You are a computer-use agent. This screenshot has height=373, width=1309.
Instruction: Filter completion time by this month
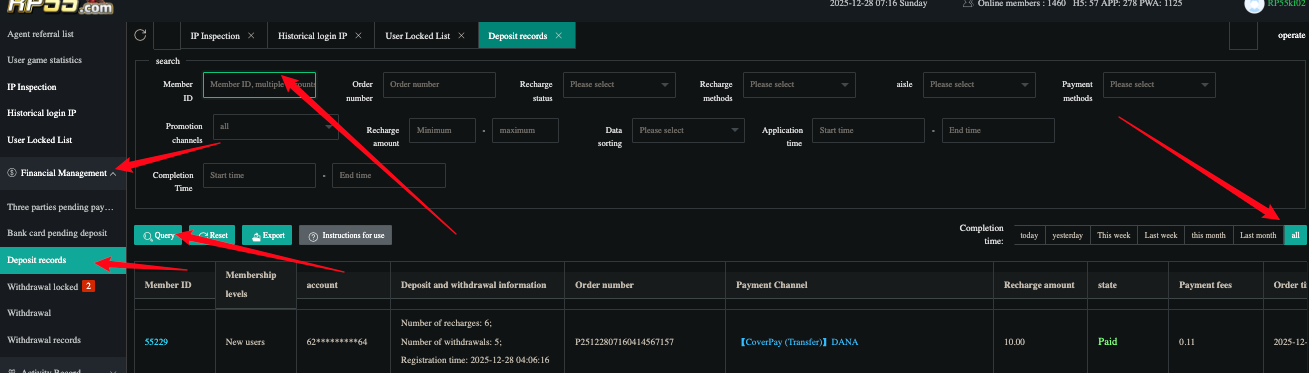click(1208, 235)
